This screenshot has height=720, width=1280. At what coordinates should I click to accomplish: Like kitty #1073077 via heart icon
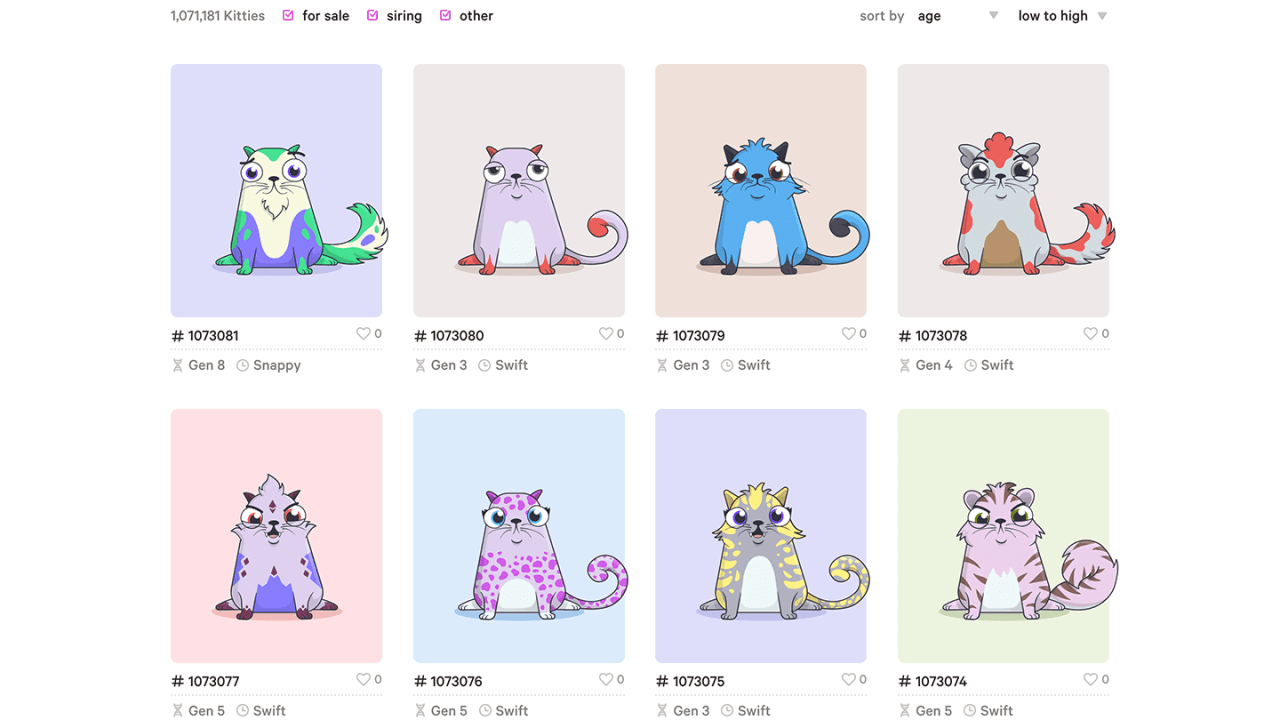(363, 679)
